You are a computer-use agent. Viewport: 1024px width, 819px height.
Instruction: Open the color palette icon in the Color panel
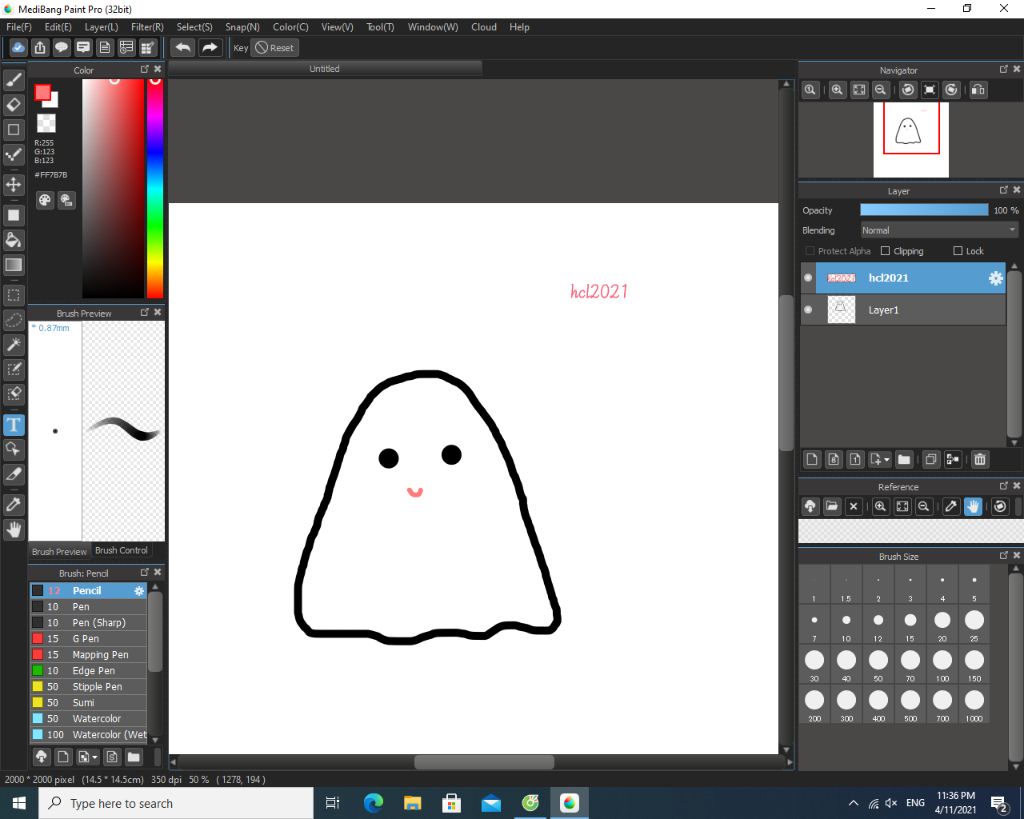click(x=44, y=201)
